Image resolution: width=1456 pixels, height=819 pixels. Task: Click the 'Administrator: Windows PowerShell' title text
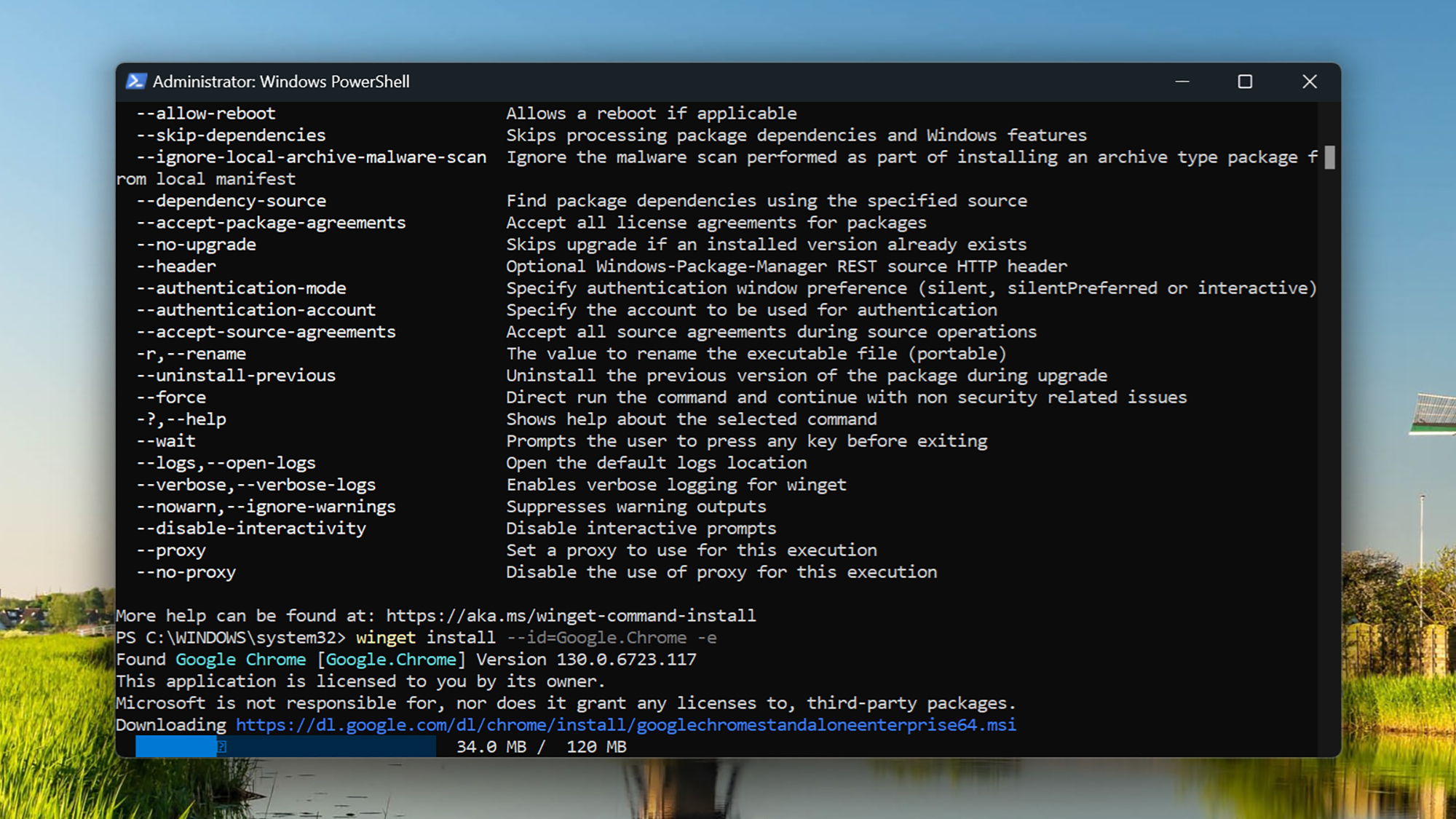(281, 82)
